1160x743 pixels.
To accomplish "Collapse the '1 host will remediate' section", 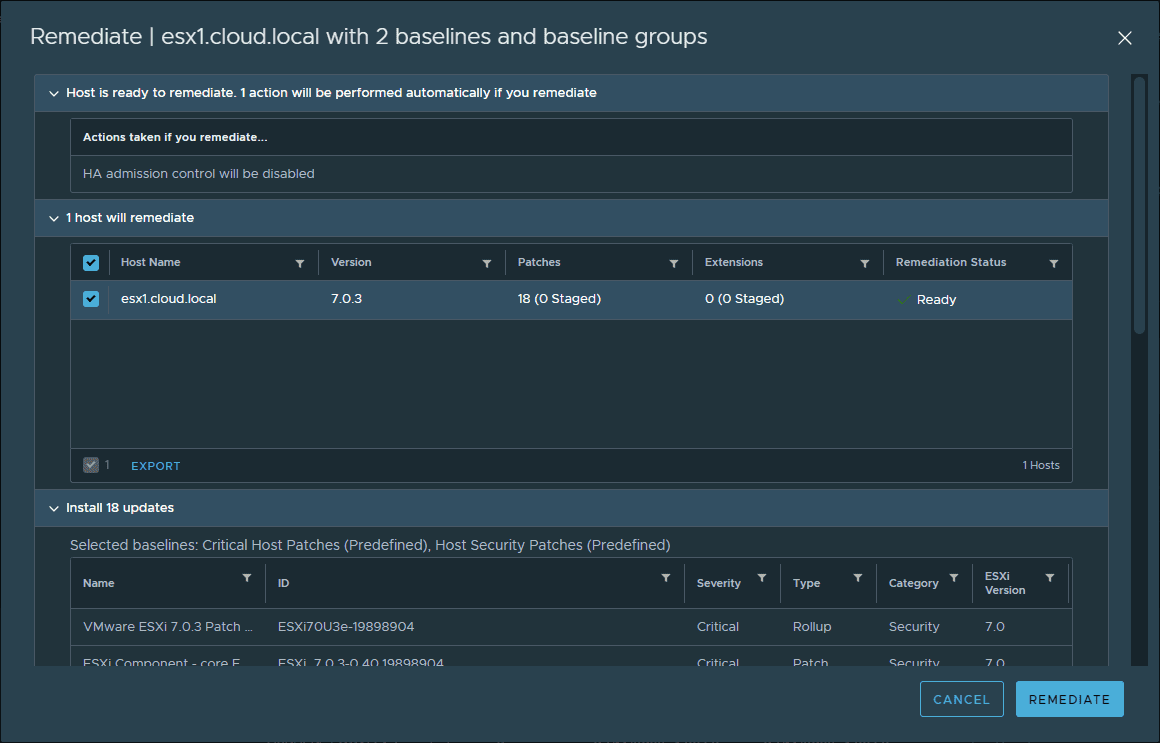I will 54,218.
